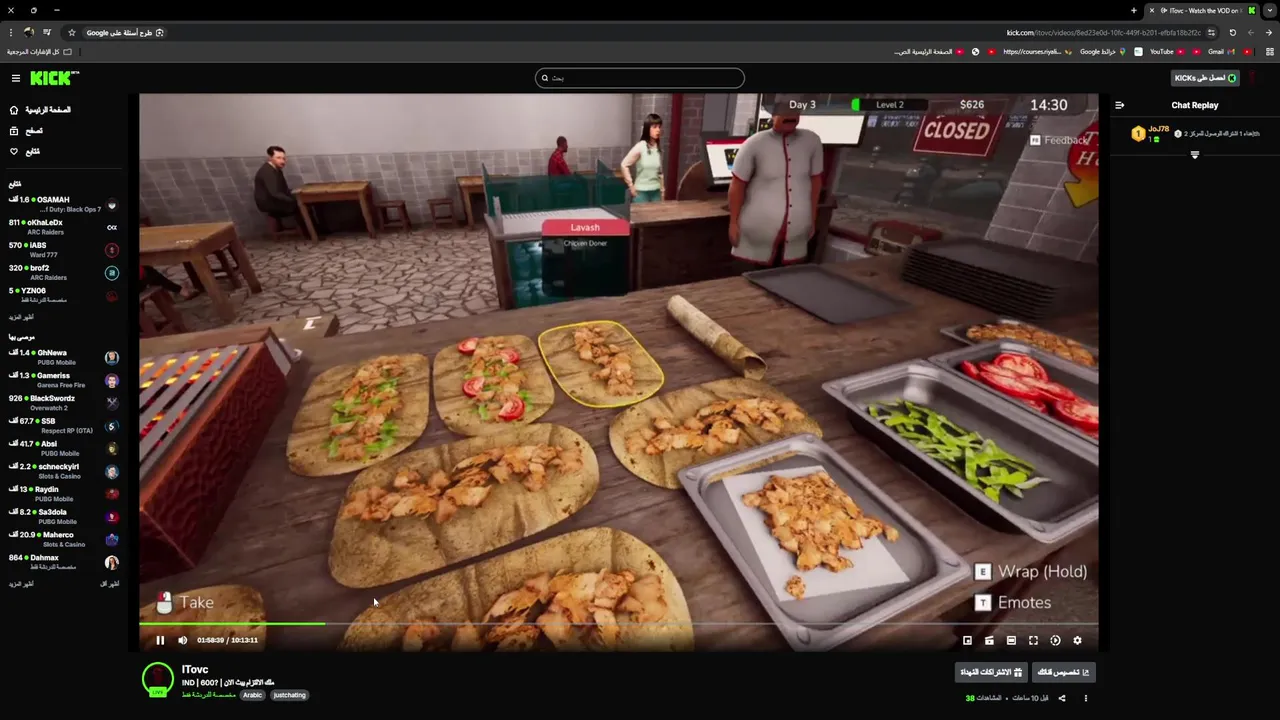Viewport: 1280px width, 720px height.
Task: Click the customize channel button
Action: pos(1063,672)
